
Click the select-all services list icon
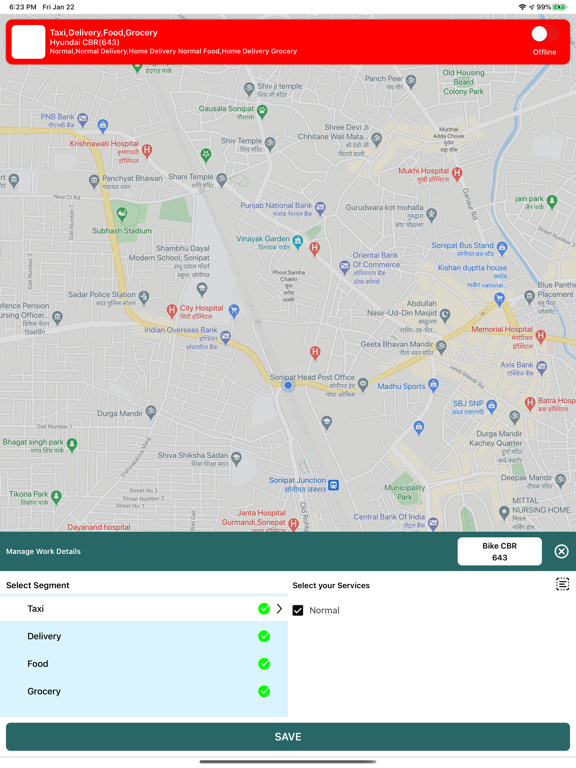click(562, 584)
